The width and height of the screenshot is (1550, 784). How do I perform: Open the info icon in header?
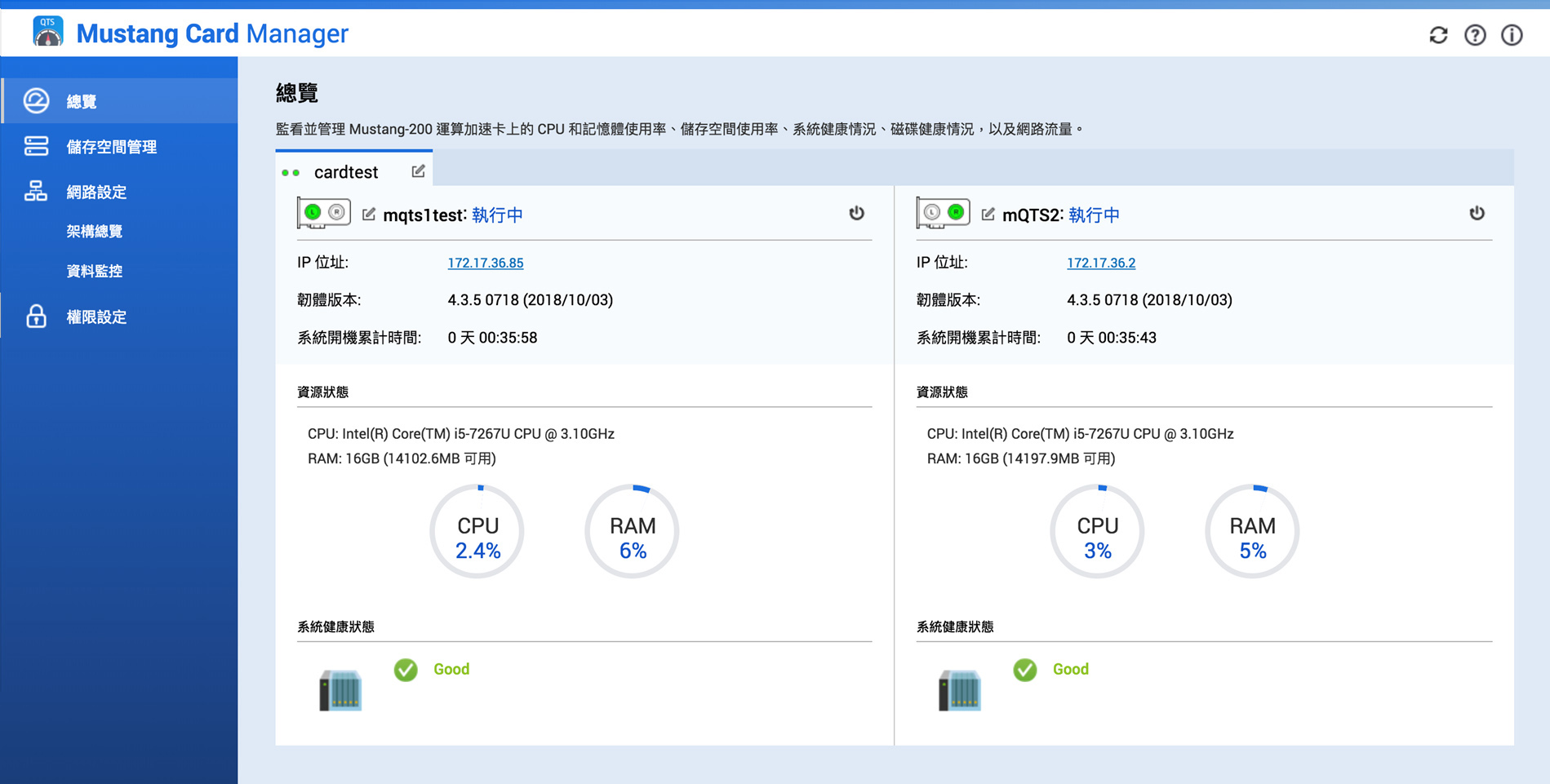tap(1512, 35)
